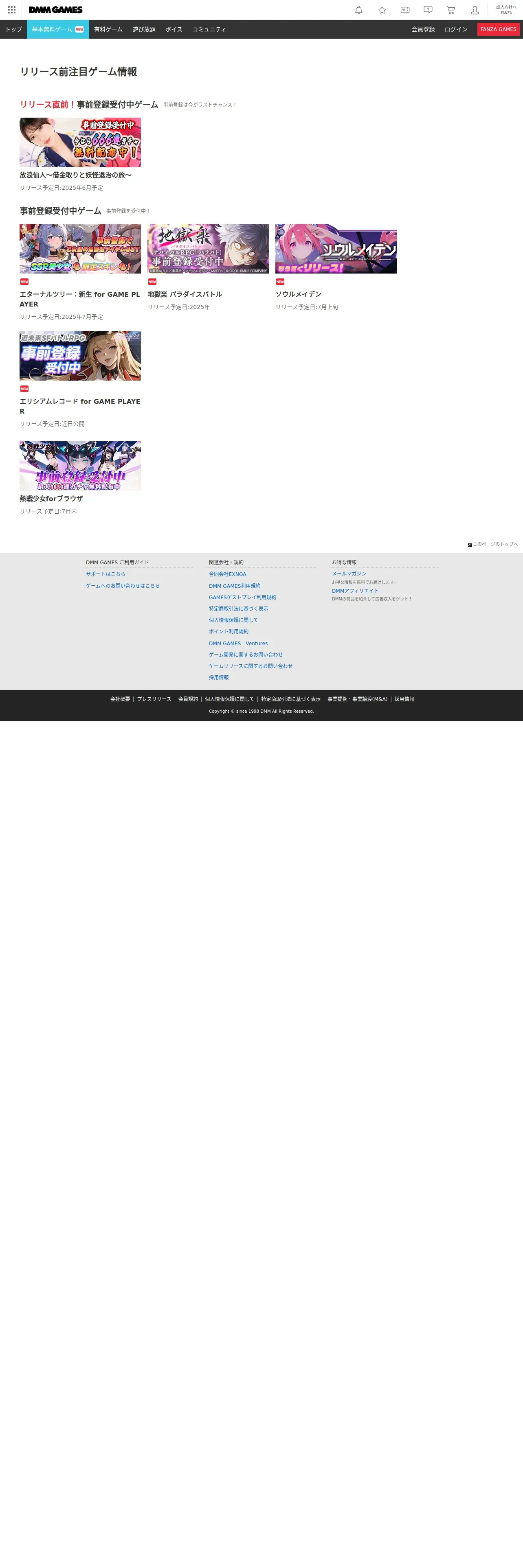The width and height of the screenshot is (523, 1568).
Task: Open DMM GAMES Ventures link
Action: (239, 644)
